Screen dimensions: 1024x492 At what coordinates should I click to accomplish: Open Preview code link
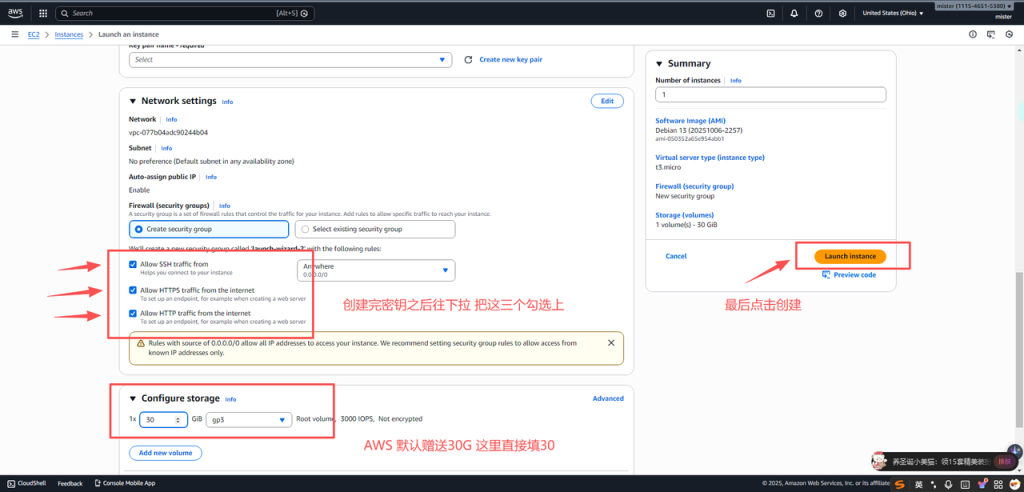849,275
